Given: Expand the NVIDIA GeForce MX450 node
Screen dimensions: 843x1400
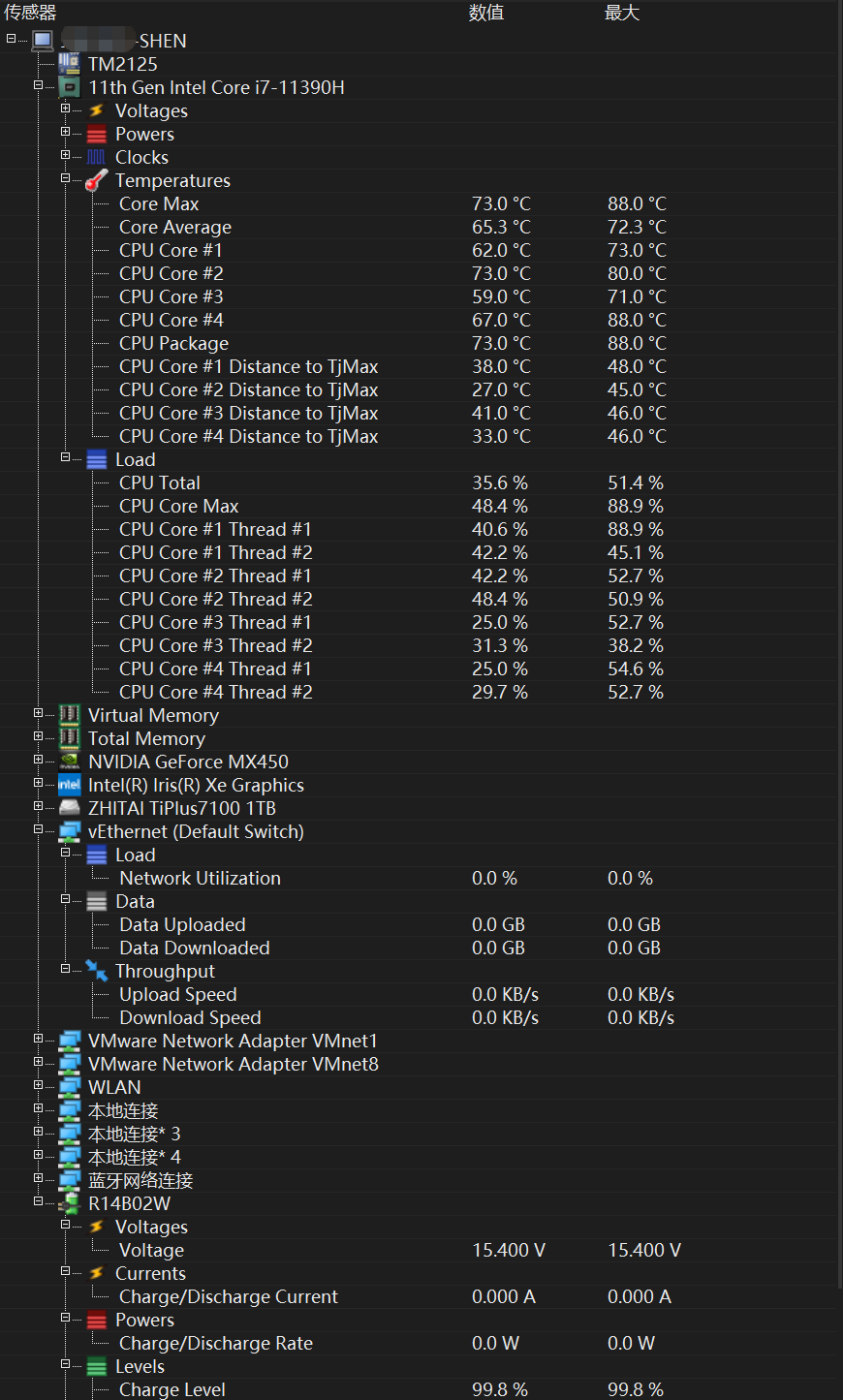Looking at the screenshot, I should click(x=38, y=760).
